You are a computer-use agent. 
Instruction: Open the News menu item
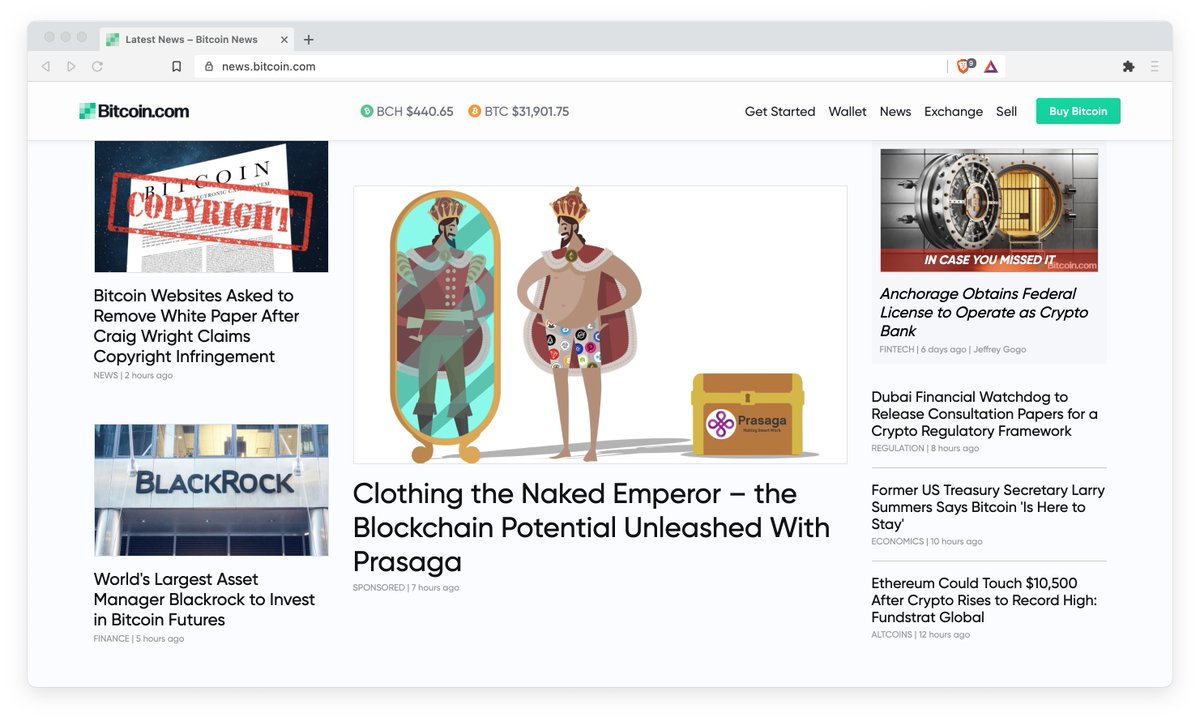tap(895, 111)
